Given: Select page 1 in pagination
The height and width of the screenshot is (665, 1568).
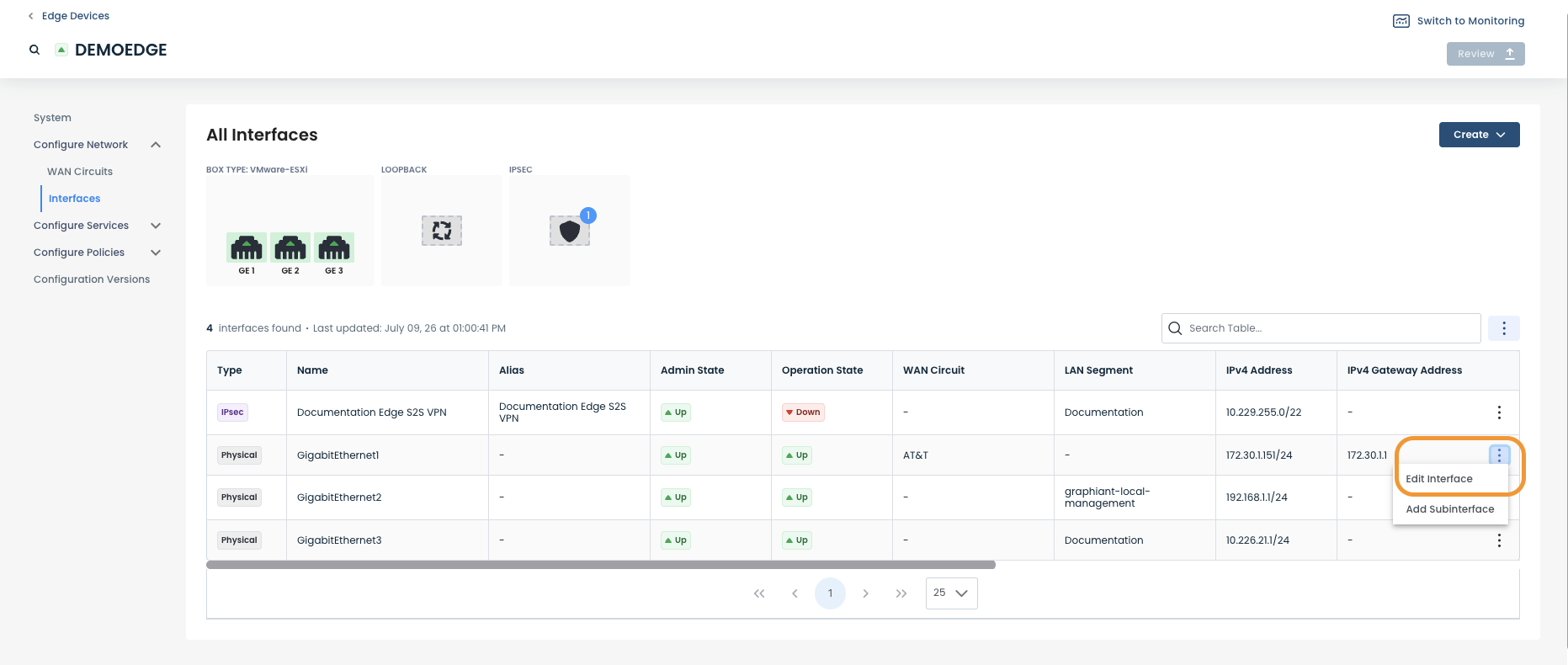Looking at the screenshot, I should (x=830, y=593).
